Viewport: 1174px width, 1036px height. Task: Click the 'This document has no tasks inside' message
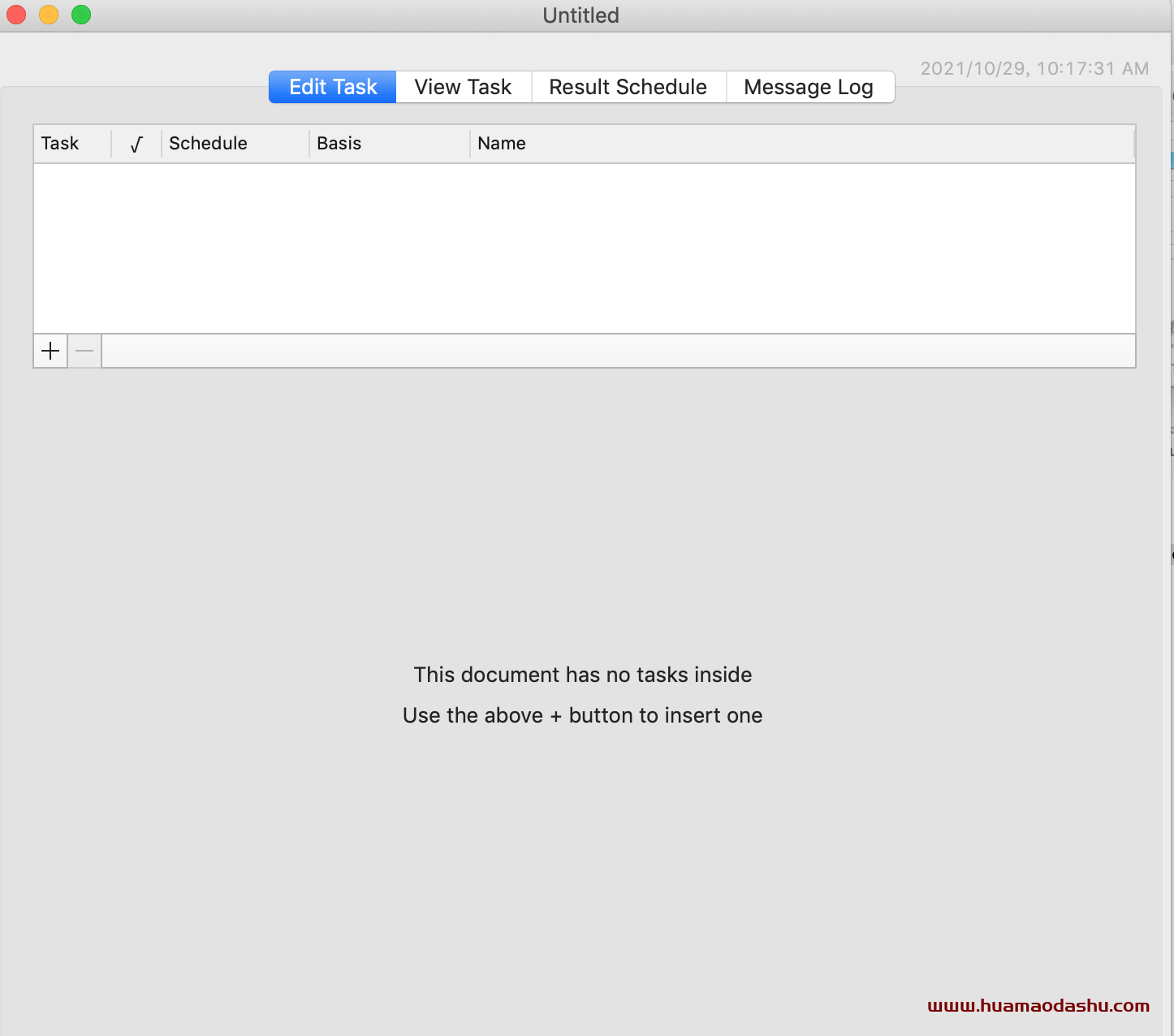click(x=582, y=675)
